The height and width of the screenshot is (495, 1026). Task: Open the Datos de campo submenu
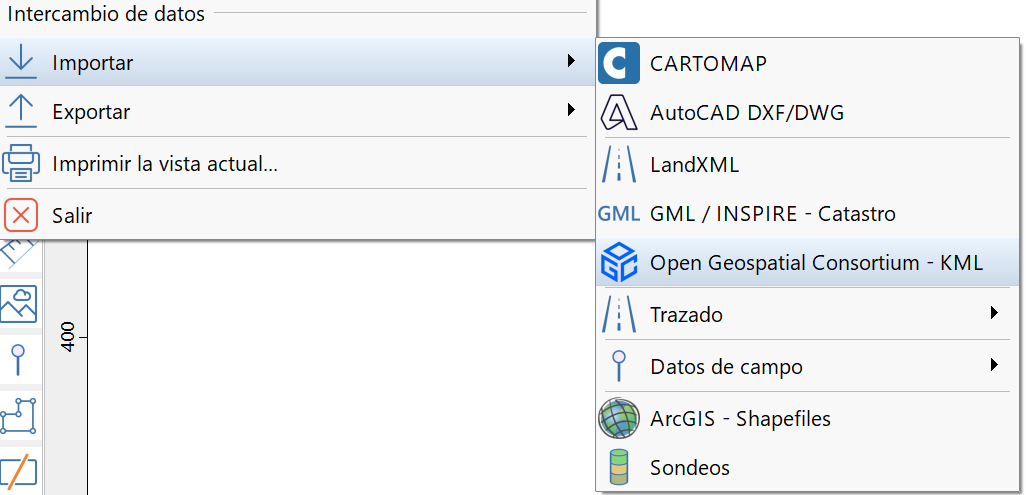coord(808,365)
